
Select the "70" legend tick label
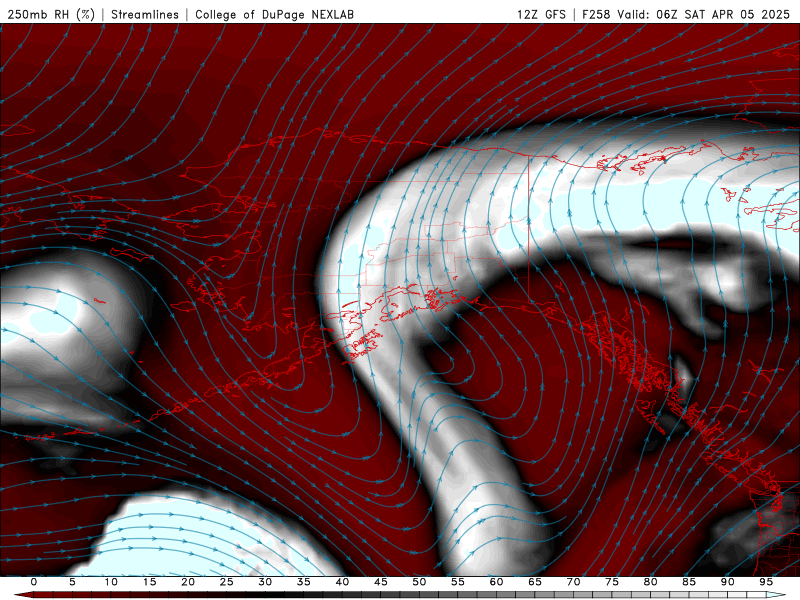[573, 582]
